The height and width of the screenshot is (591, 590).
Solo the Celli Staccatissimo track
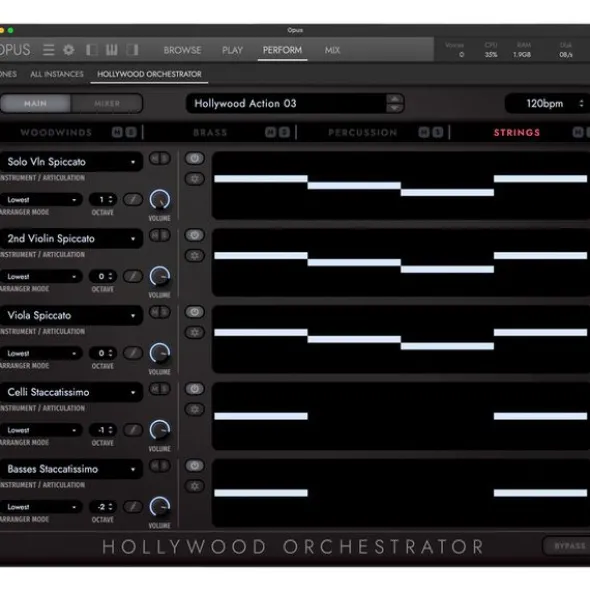[165, 389]
